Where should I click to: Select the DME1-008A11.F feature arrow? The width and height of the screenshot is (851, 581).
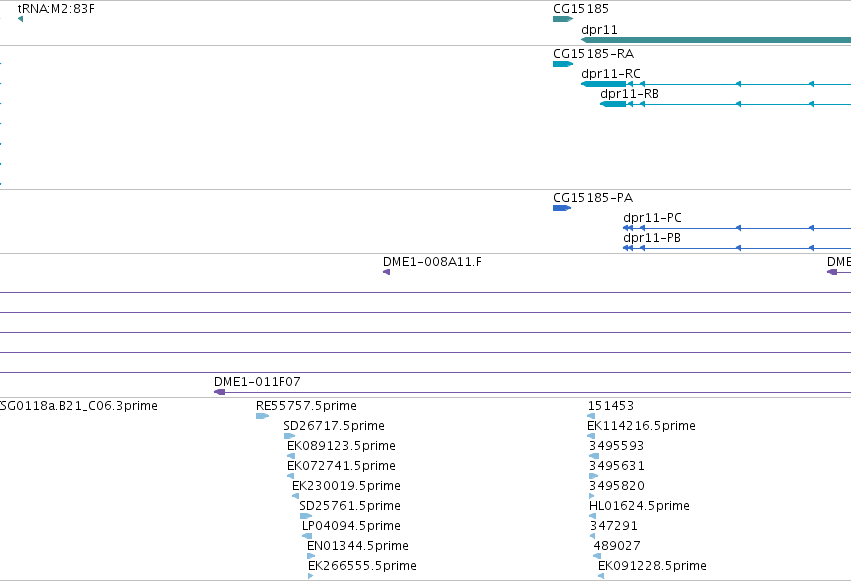click(x=386, y=272)
